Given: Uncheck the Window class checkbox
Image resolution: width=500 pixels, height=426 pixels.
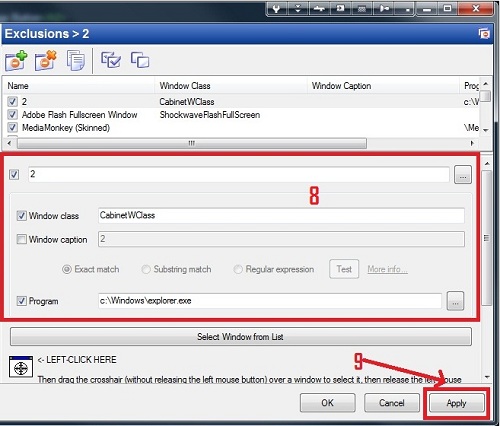Looking at the screenshot, I should 22,216.
